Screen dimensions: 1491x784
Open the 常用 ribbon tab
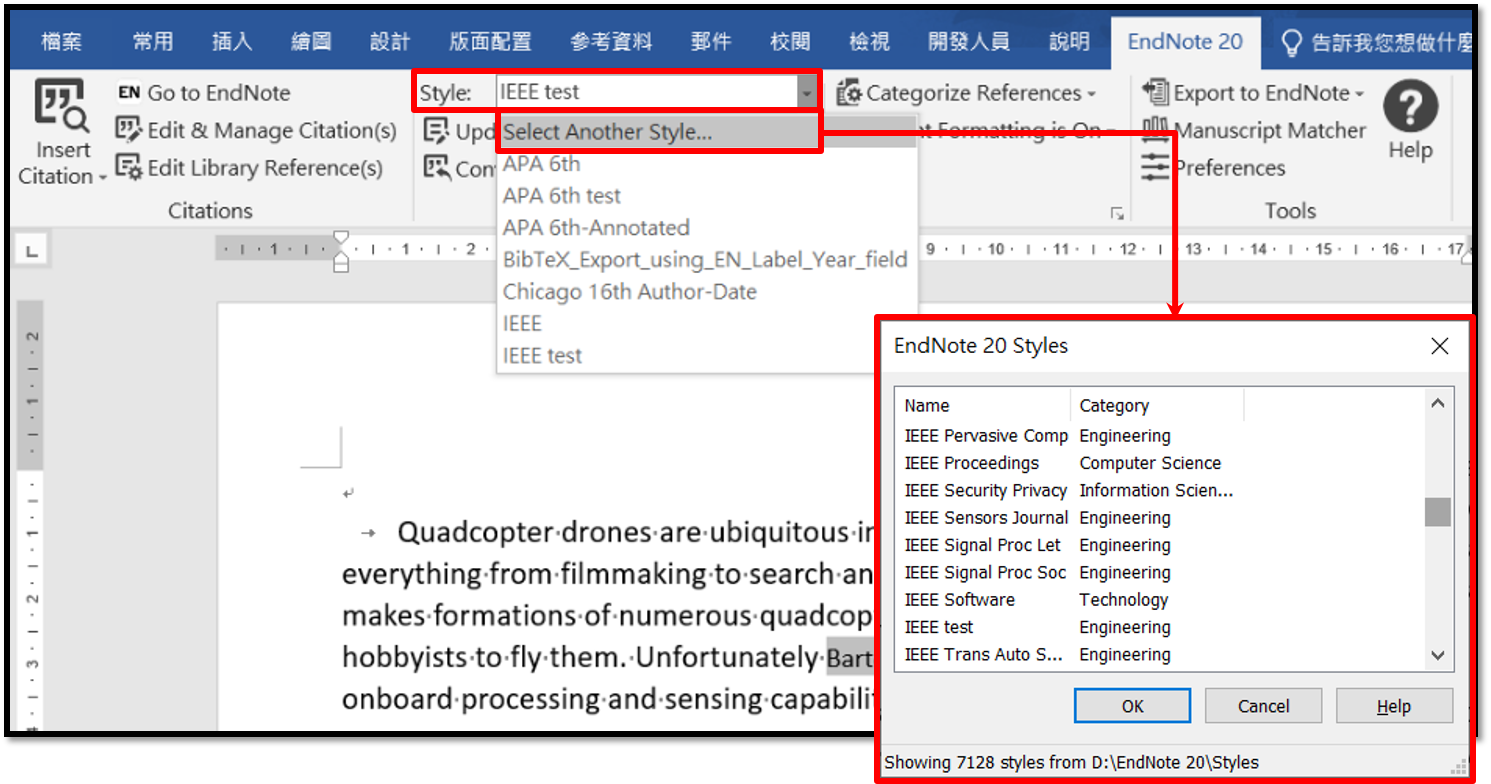(153, 42)
